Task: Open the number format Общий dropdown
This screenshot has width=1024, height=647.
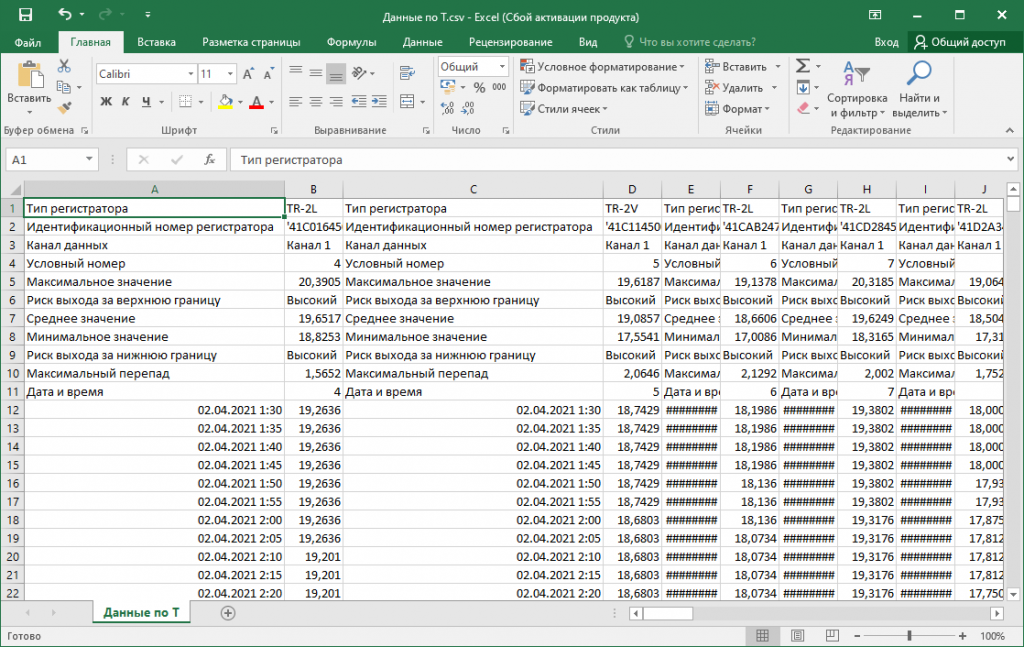Action: (x=502, y=67)
